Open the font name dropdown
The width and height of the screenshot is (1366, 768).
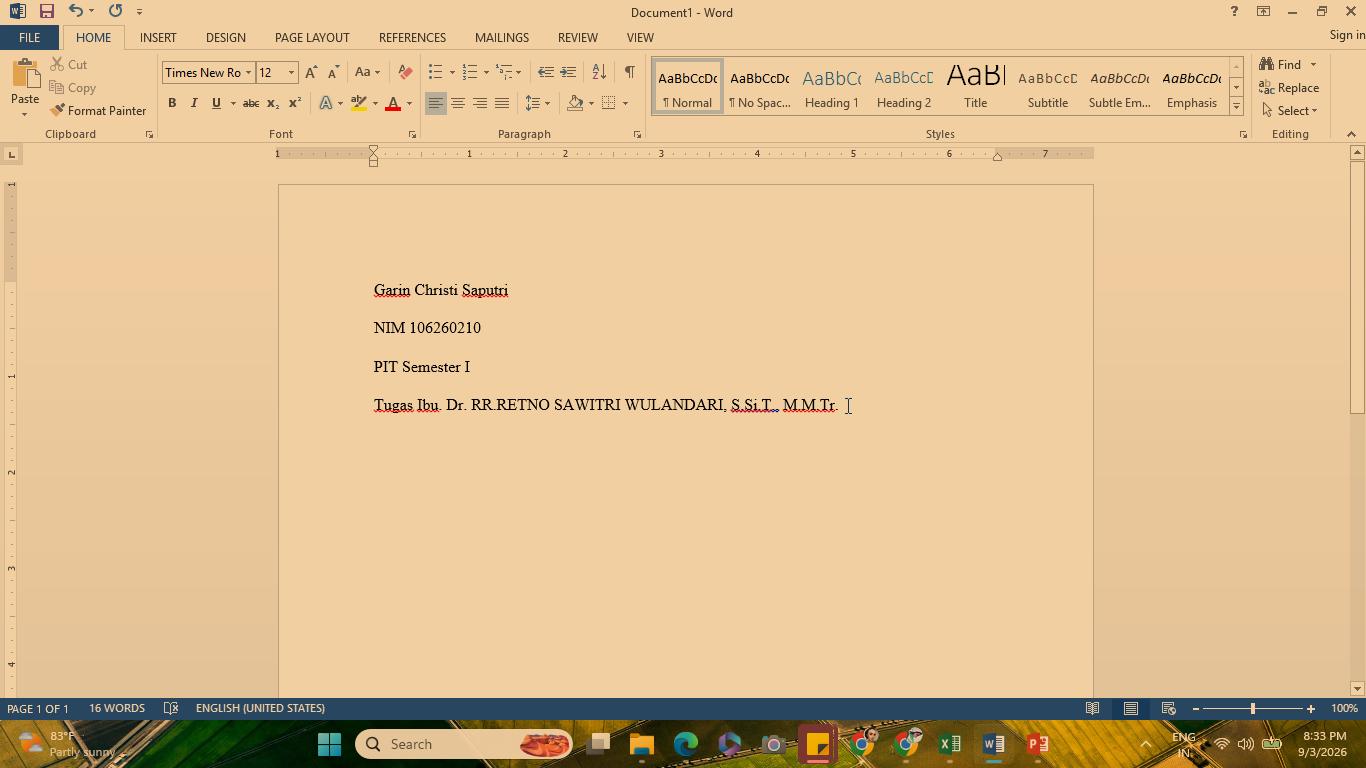pyautogui.click(x=248, y=72)
